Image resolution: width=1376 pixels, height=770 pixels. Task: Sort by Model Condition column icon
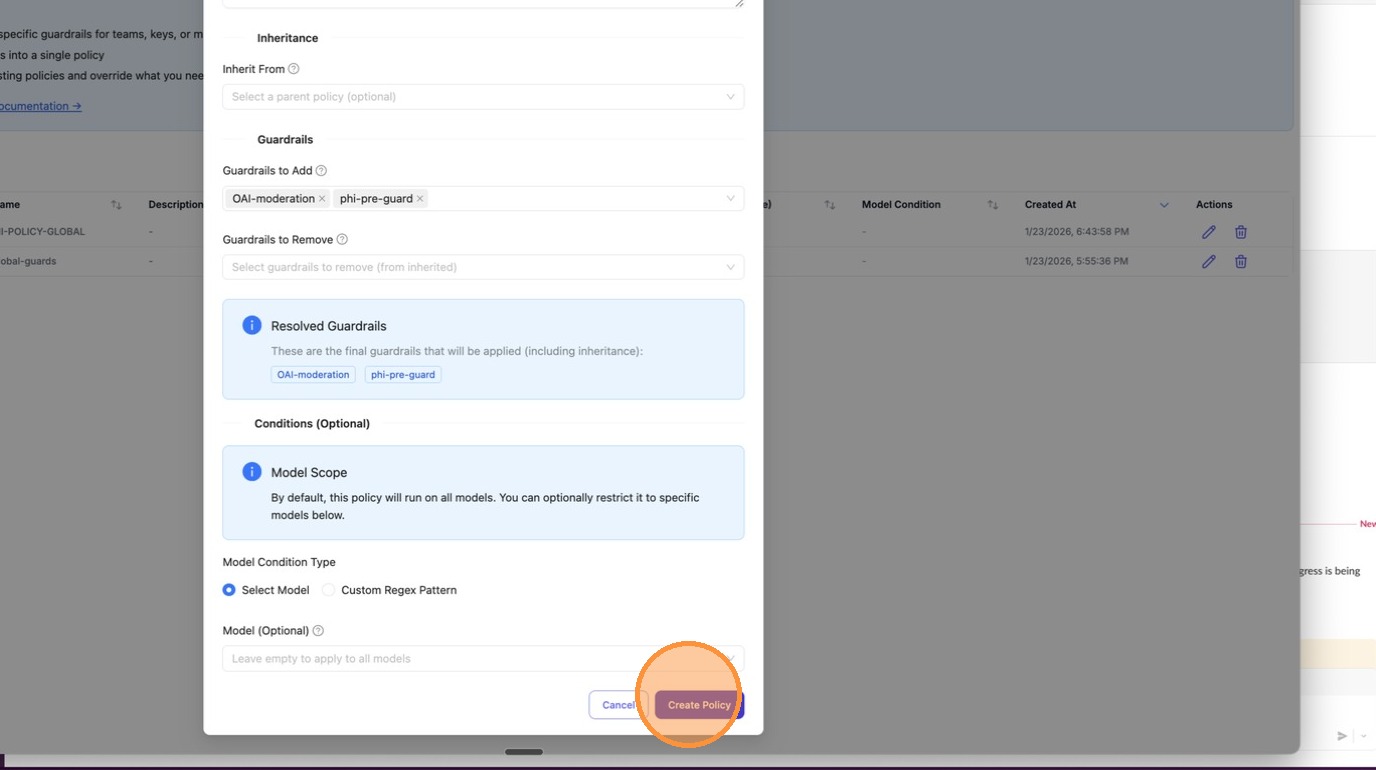point(993,205)
